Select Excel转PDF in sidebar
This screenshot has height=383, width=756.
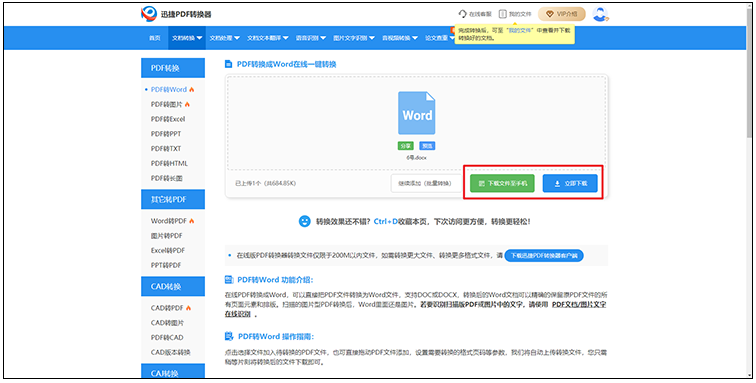[168, 250]
